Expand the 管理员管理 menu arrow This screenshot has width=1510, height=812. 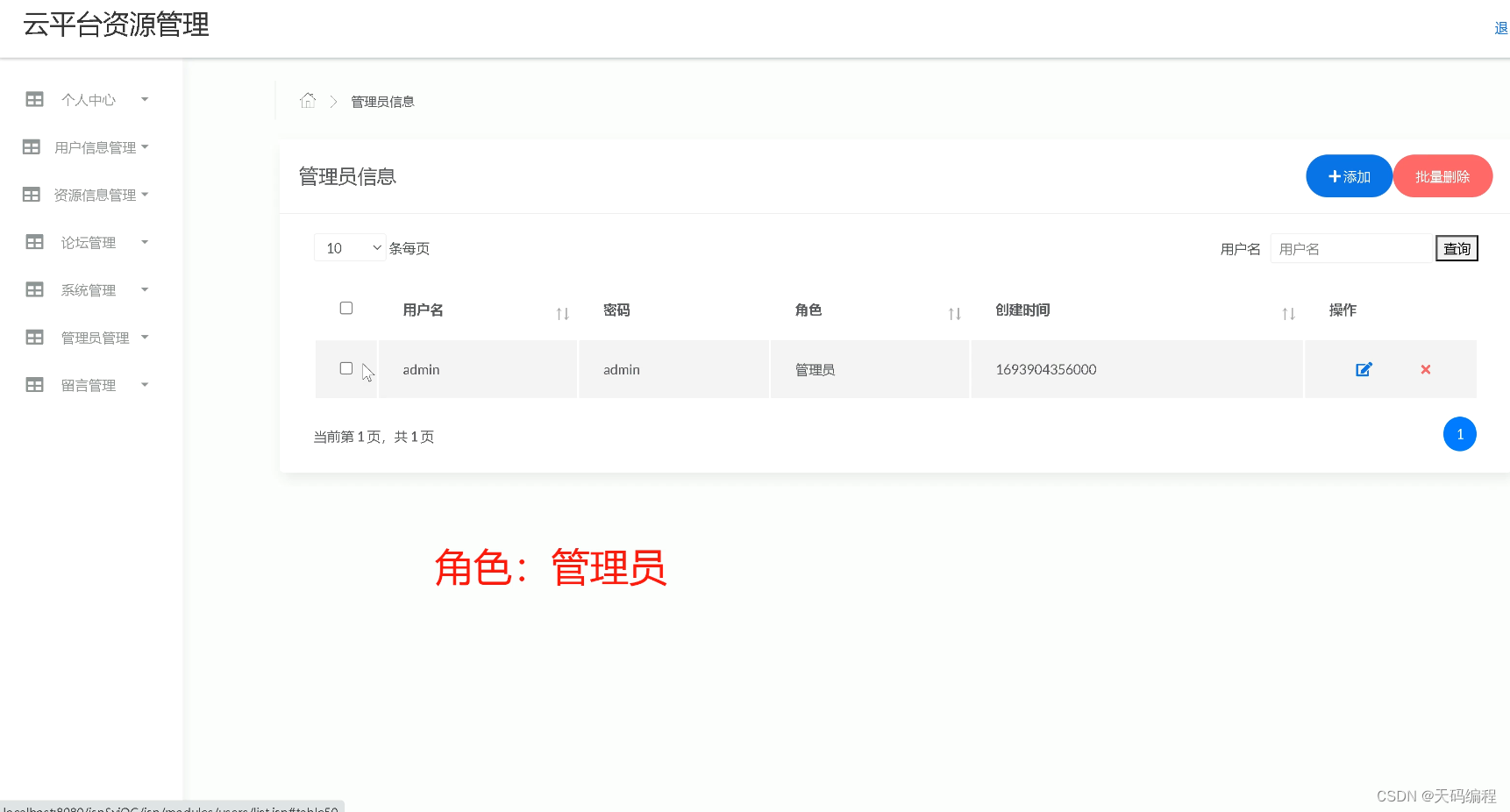pos(145,337)
